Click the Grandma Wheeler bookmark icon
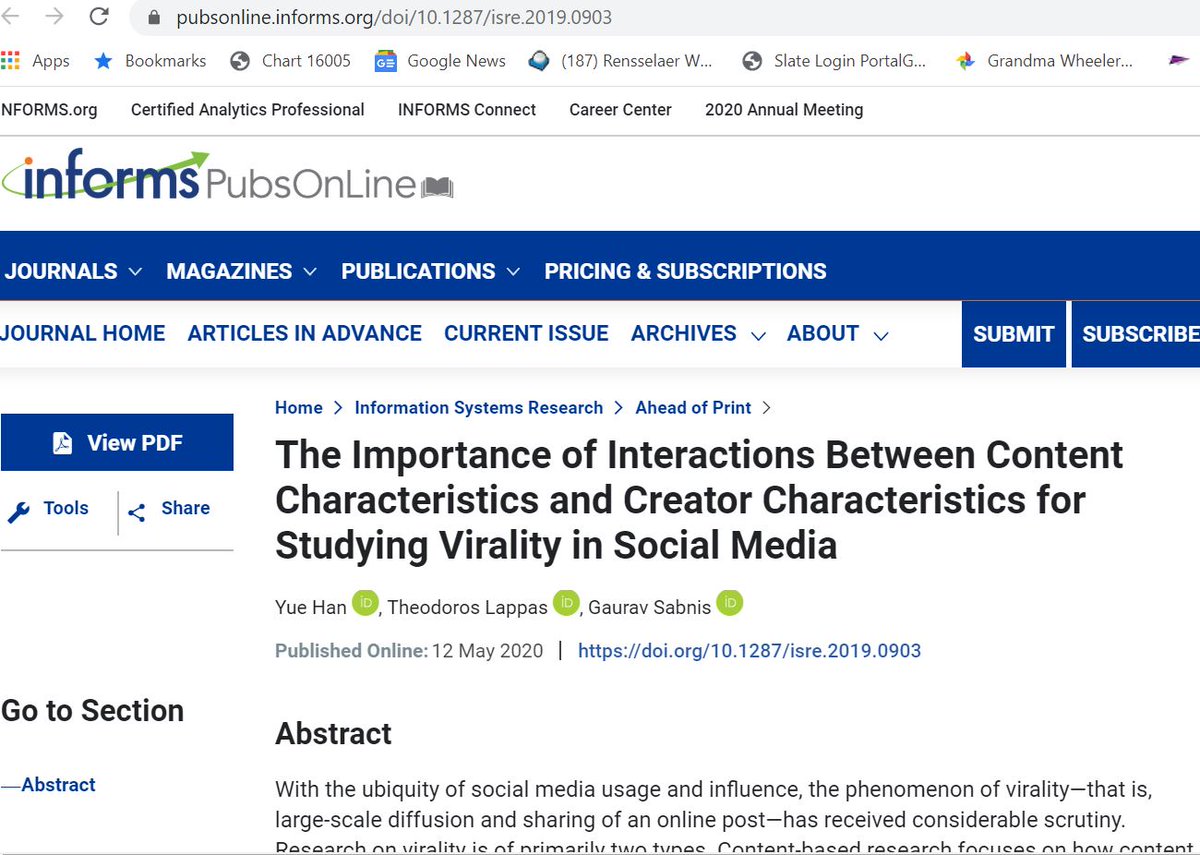The width and height of the screenshot is (1200, 855). (x=965, y=61)
